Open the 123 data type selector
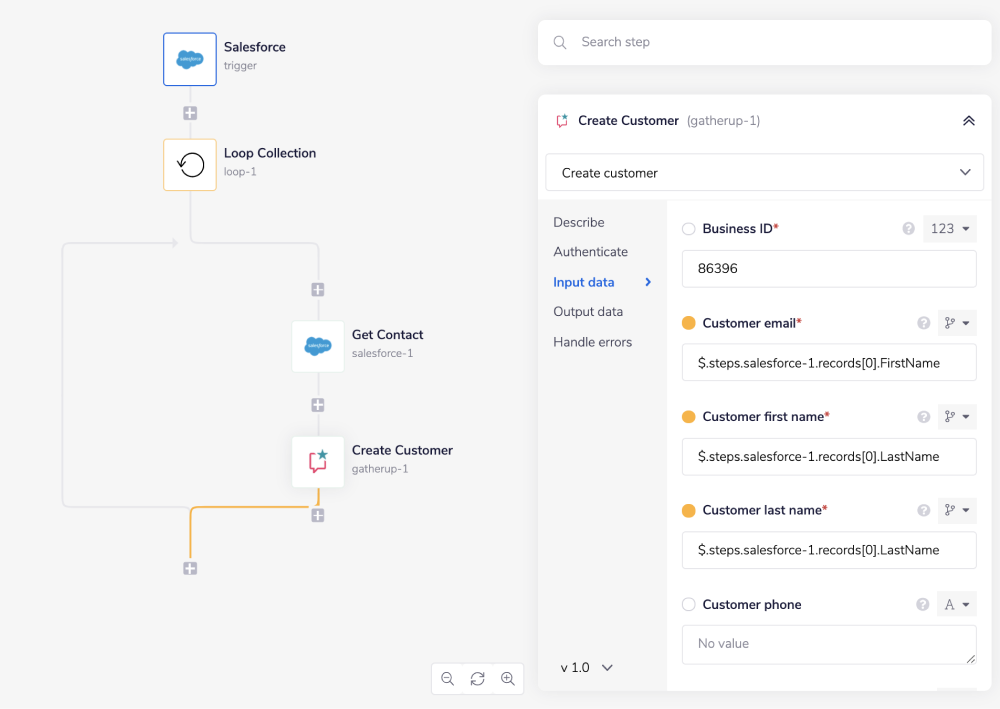This screenshot has height=709, width=1000. [x=949, y=228]
